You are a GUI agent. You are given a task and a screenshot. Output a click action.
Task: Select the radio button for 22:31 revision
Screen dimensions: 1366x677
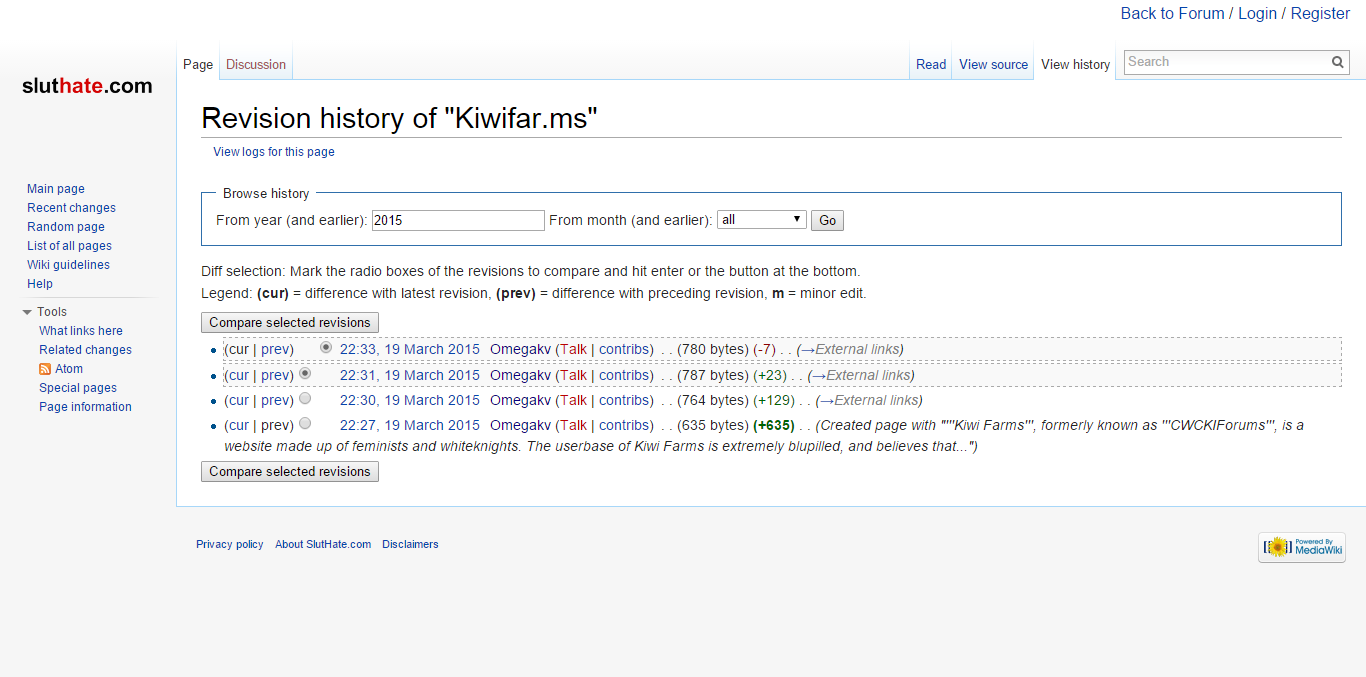305,373
